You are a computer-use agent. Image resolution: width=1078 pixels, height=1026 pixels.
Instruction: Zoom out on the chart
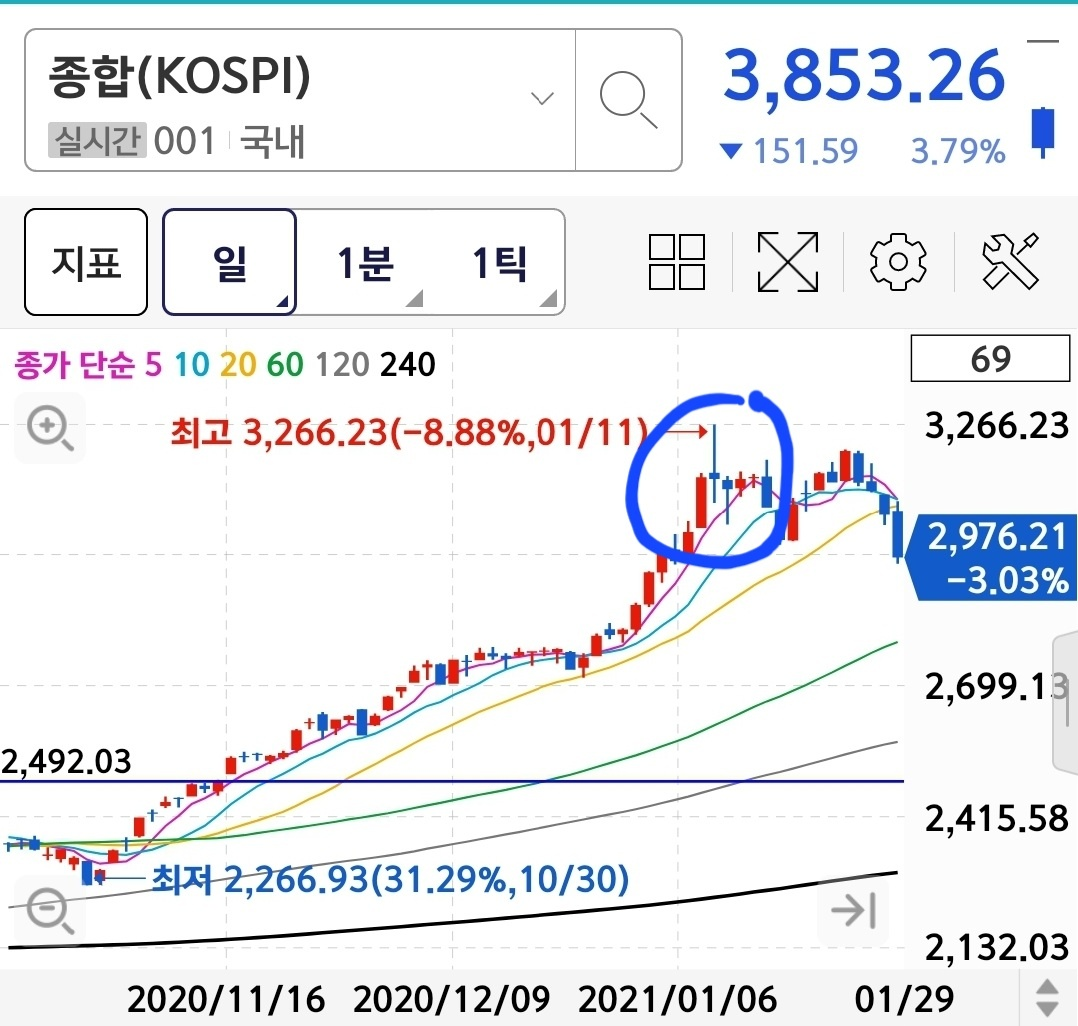point(50,910)
